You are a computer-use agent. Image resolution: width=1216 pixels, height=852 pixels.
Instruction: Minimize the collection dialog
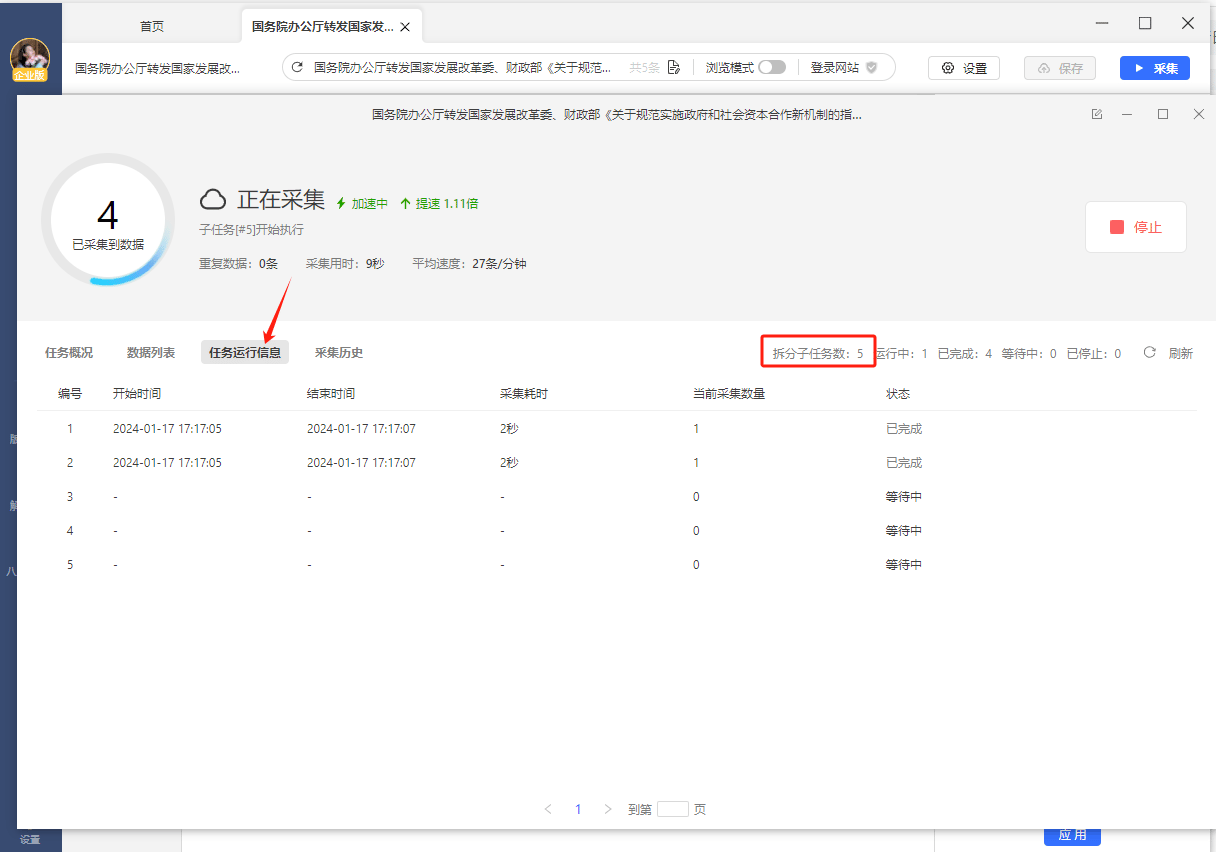coord(1127,115)
